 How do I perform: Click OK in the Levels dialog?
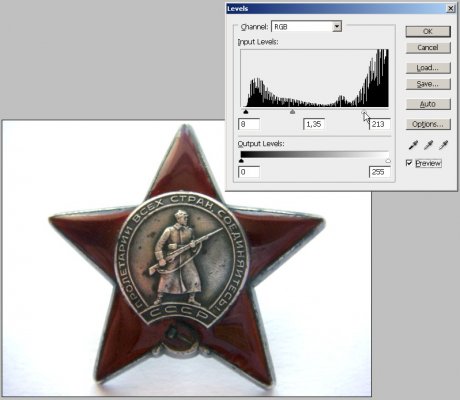[x=428, y=32]
